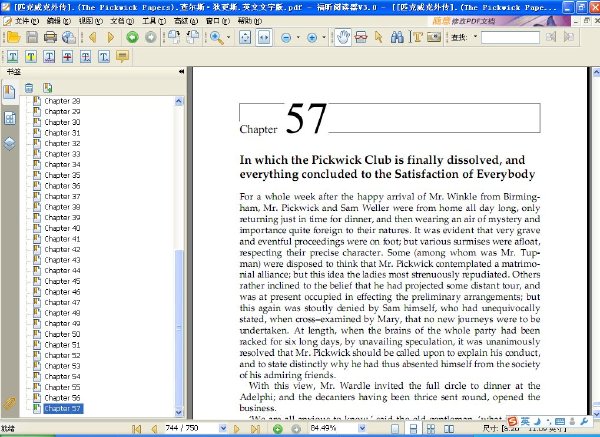Open the Attachments paperclip panel
Image resolution: width=600 pixels, height=437 pixels.
coord(9,403)
